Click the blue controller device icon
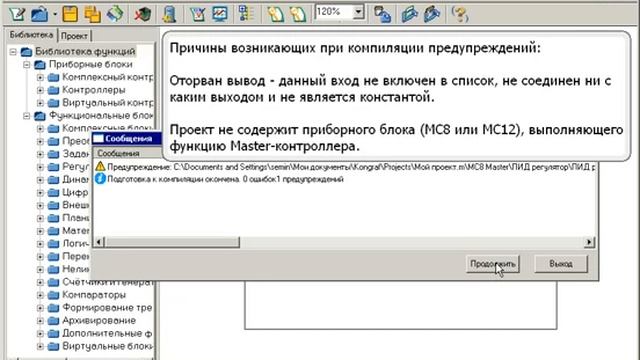The width and height of the screenshot is (640, 360). [169, 14]
